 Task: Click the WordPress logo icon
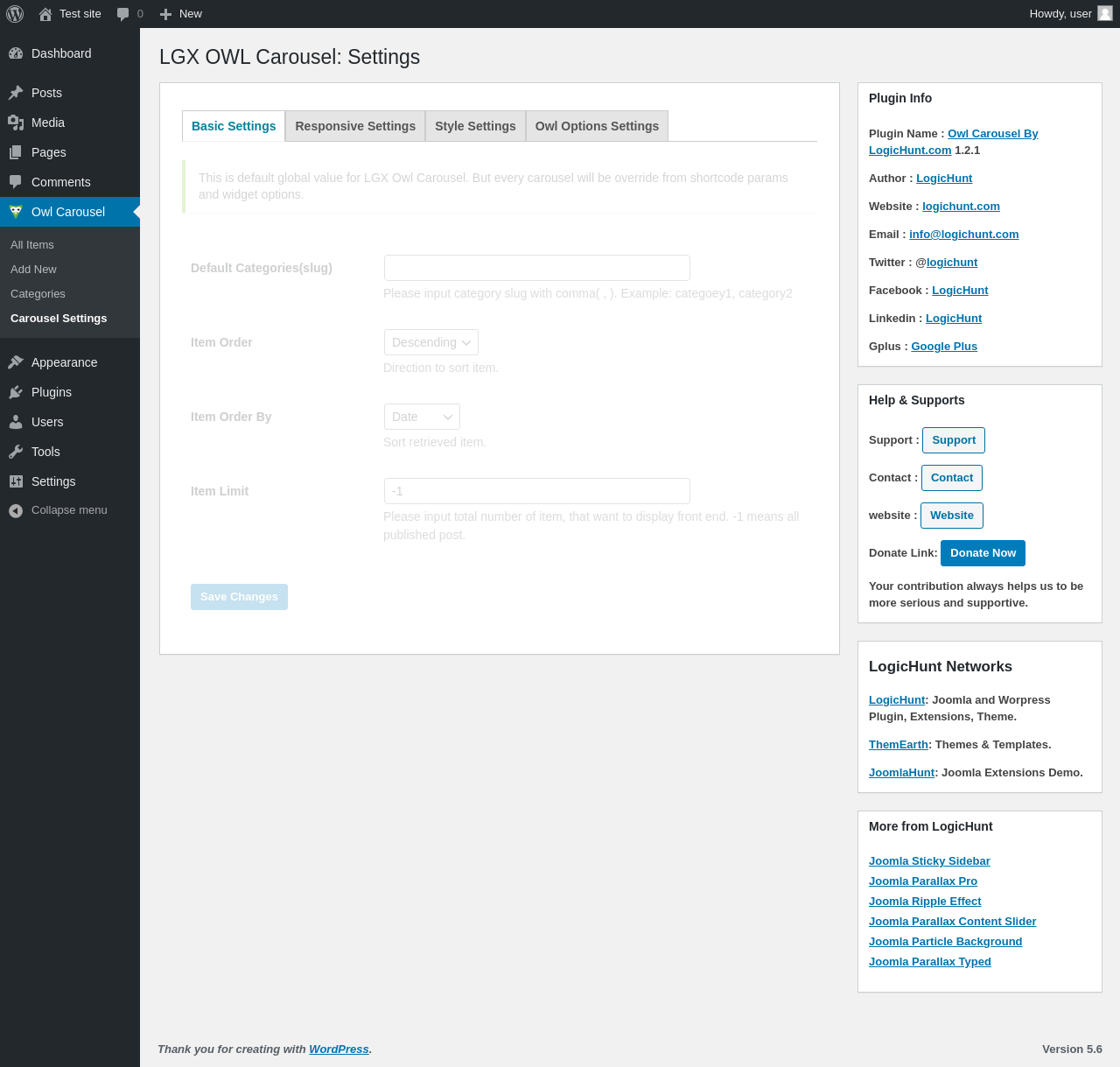click(15, 14)
